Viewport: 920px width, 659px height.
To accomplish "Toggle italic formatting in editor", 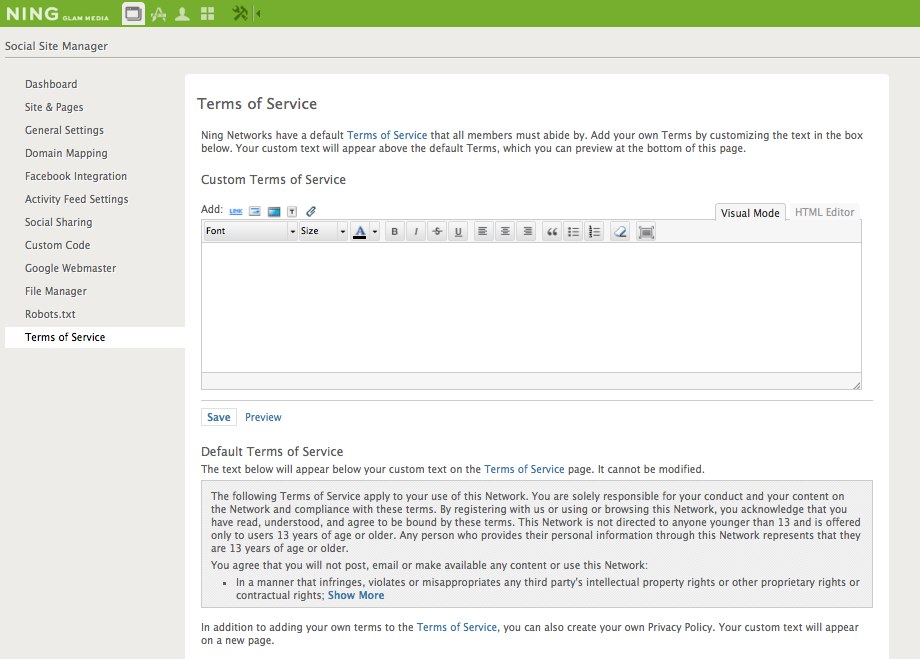I will click(416, 232).
